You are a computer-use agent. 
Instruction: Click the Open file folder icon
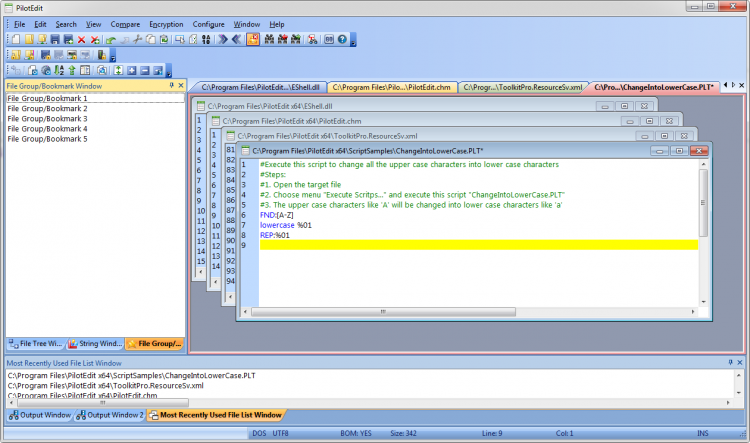pyautogui.click(x=29, y=40)
